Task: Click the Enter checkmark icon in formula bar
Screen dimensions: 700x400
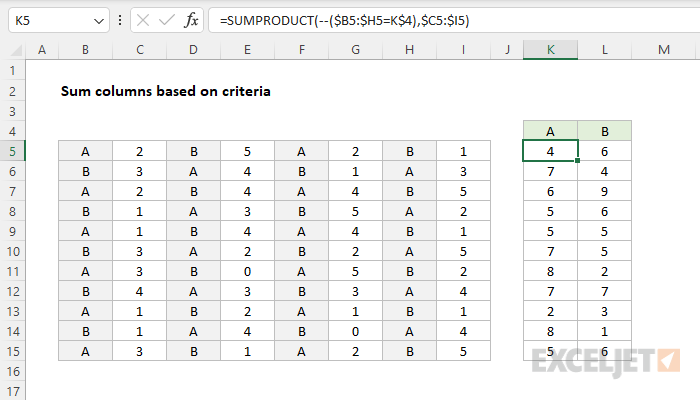Action: coord(164,20)
